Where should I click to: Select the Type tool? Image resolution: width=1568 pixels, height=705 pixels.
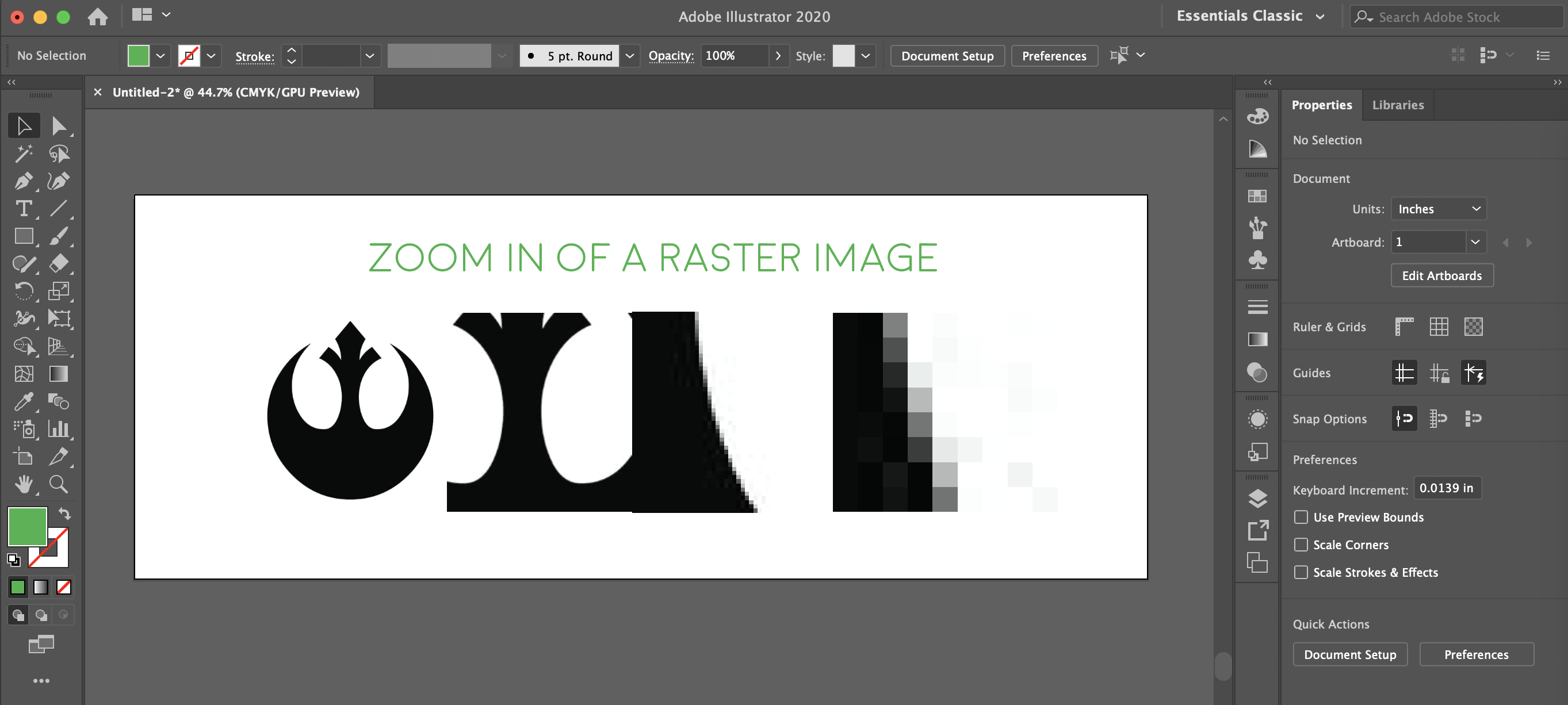[23, 209]
